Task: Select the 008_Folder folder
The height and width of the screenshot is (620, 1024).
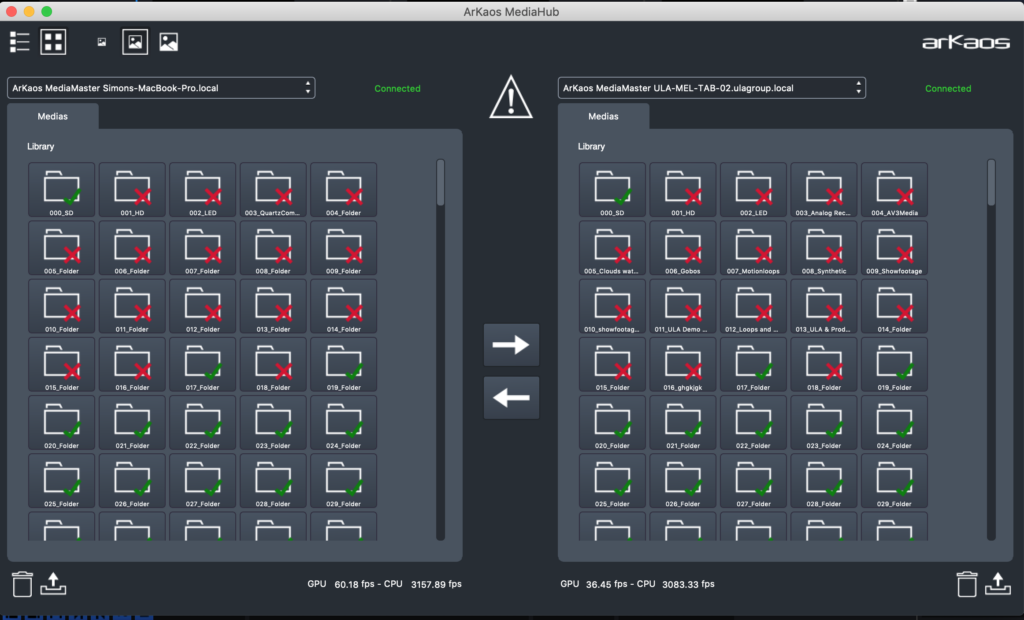Action: click(x=273, y=248)
